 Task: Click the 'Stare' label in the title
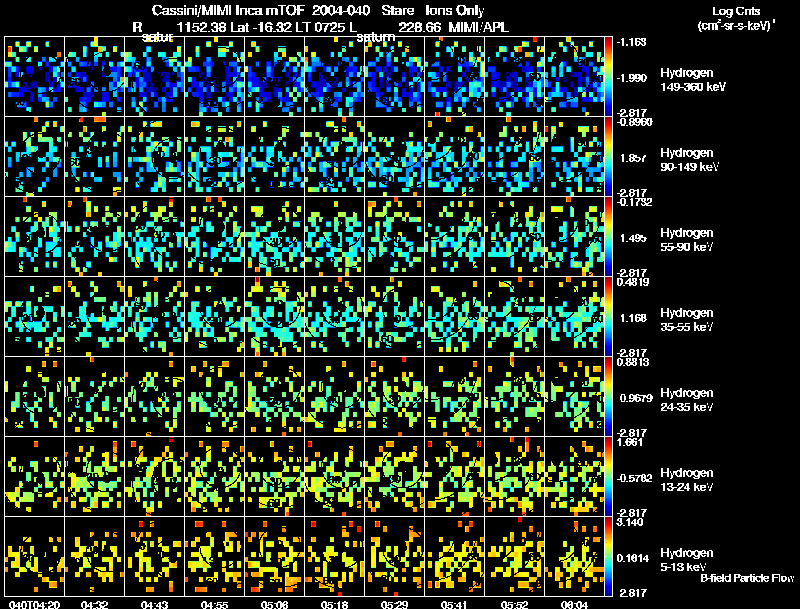pyautogui.click(x=397, y=11)
